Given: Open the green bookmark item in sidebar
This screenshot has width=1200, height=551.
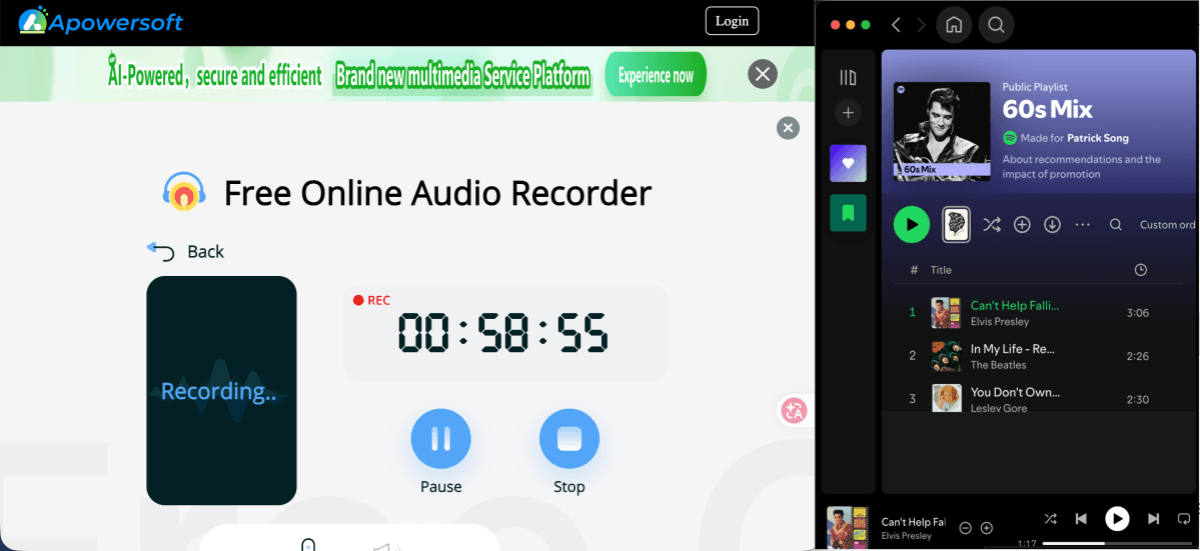Looking at the screenshot, I should click(x=848, y=212).
